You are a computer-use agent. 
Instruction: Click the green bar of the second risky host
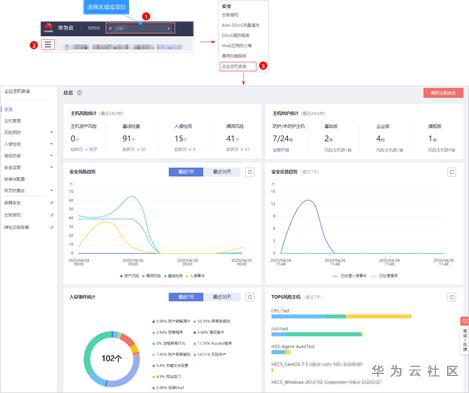point(323,334)
